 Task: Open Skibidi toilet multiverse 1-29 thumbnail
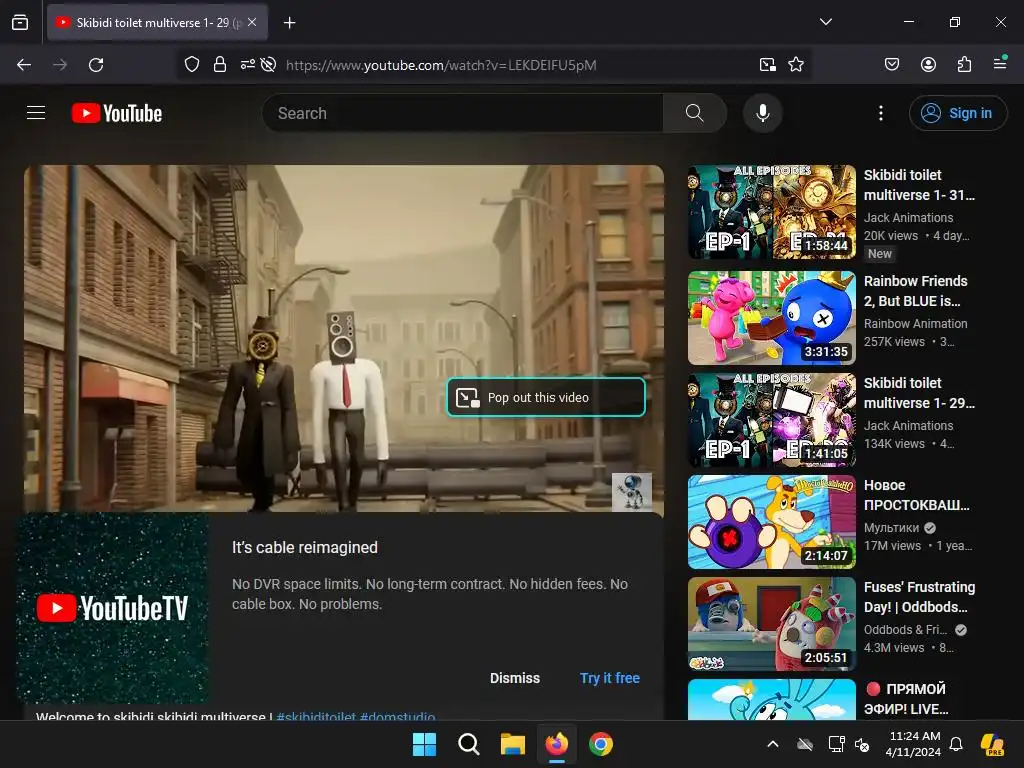(x=771, y=420)
